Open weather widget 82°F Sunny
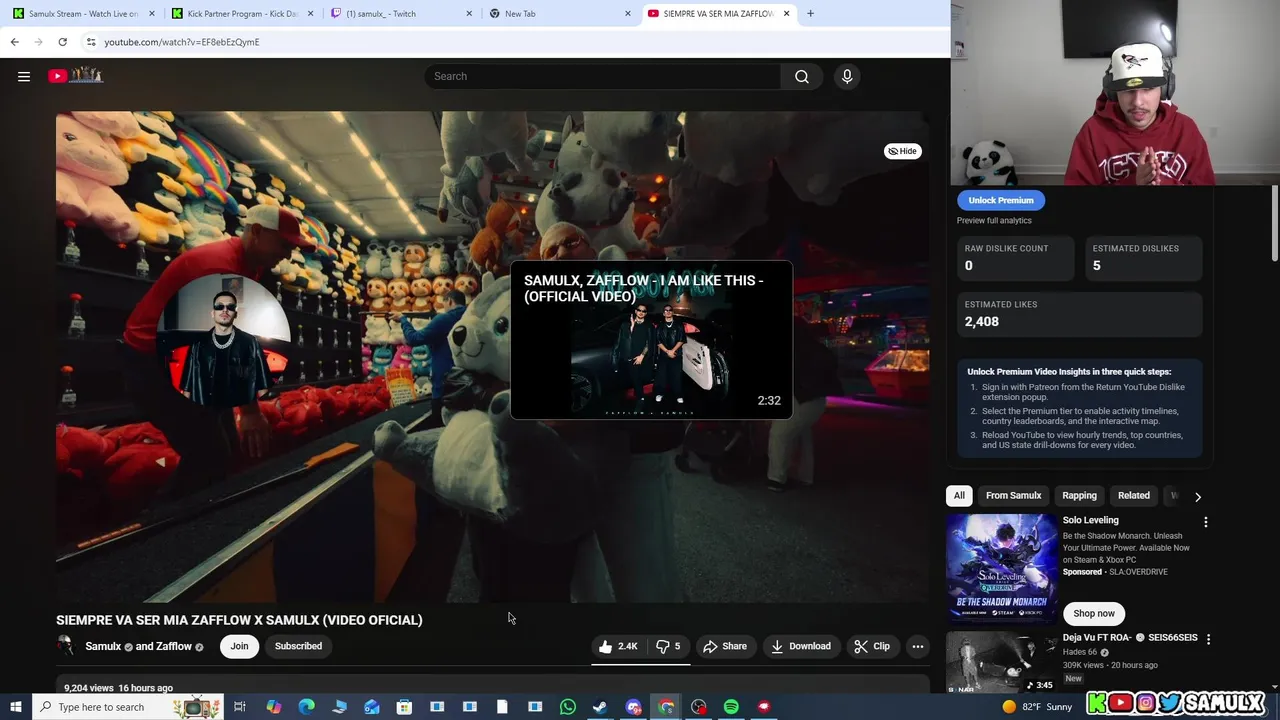 (x=1036, y=707)
